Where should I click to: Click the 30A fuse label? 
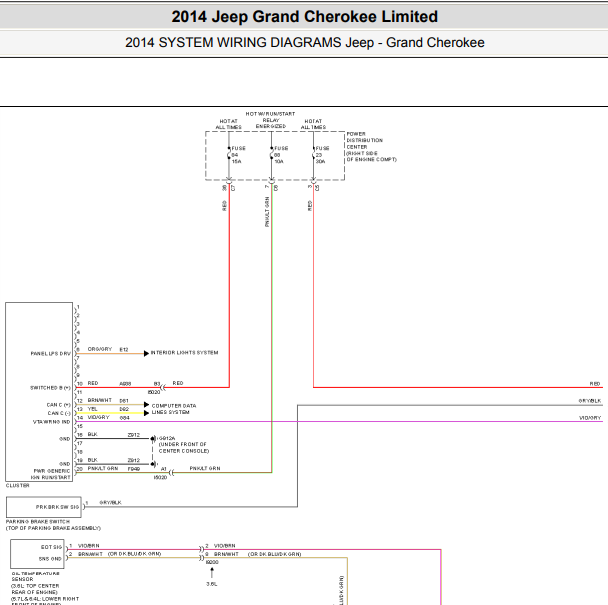(x=320, y=161)
